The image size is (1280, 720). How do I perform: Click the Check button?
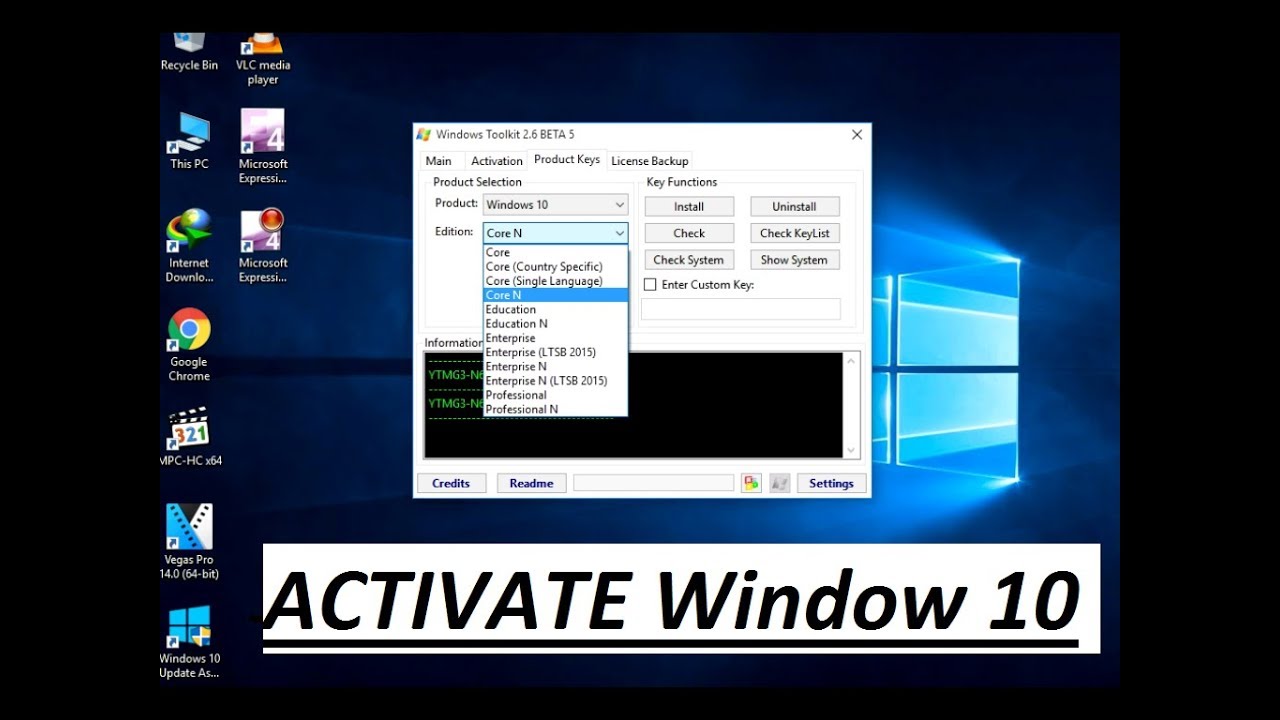point(689,233)
